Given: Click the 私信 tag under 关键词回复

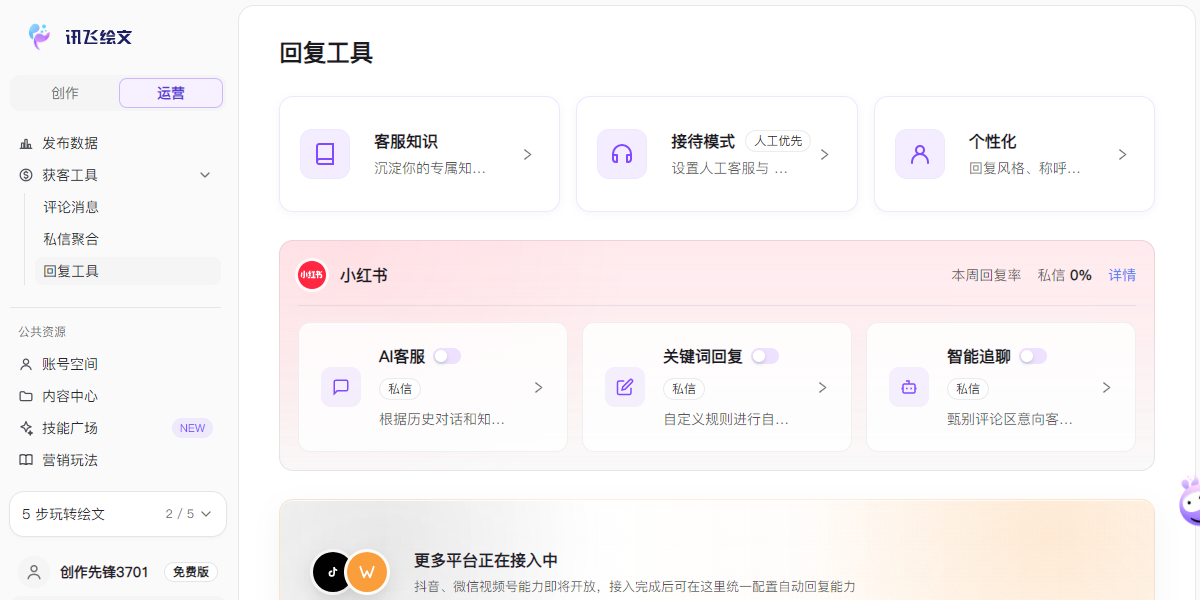Looking at the screenshot, I should pos(684,388).
